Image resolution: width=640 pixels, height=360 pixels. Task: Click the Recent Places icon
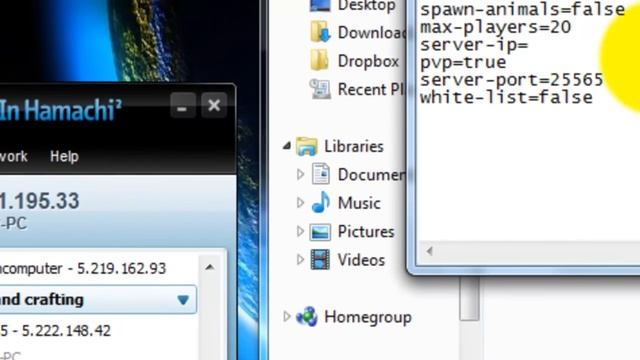[x=320, y=89]
